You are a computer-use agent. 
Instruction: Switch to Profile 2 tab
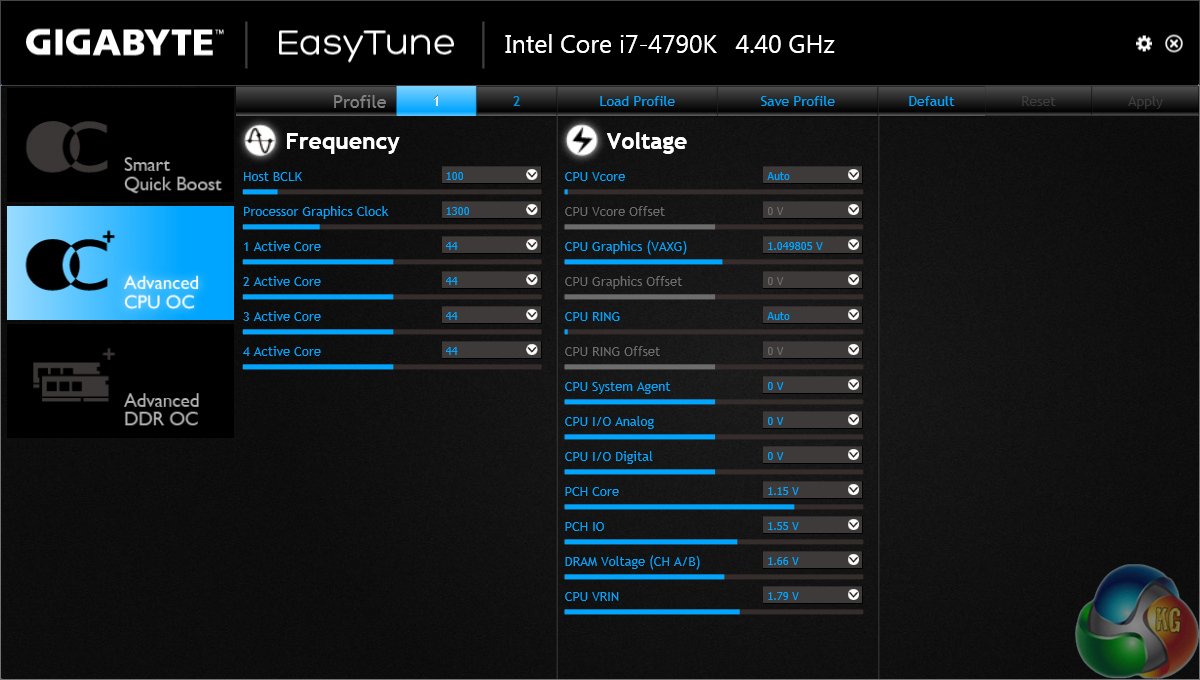pyautogui.click(x=516, y=101)
